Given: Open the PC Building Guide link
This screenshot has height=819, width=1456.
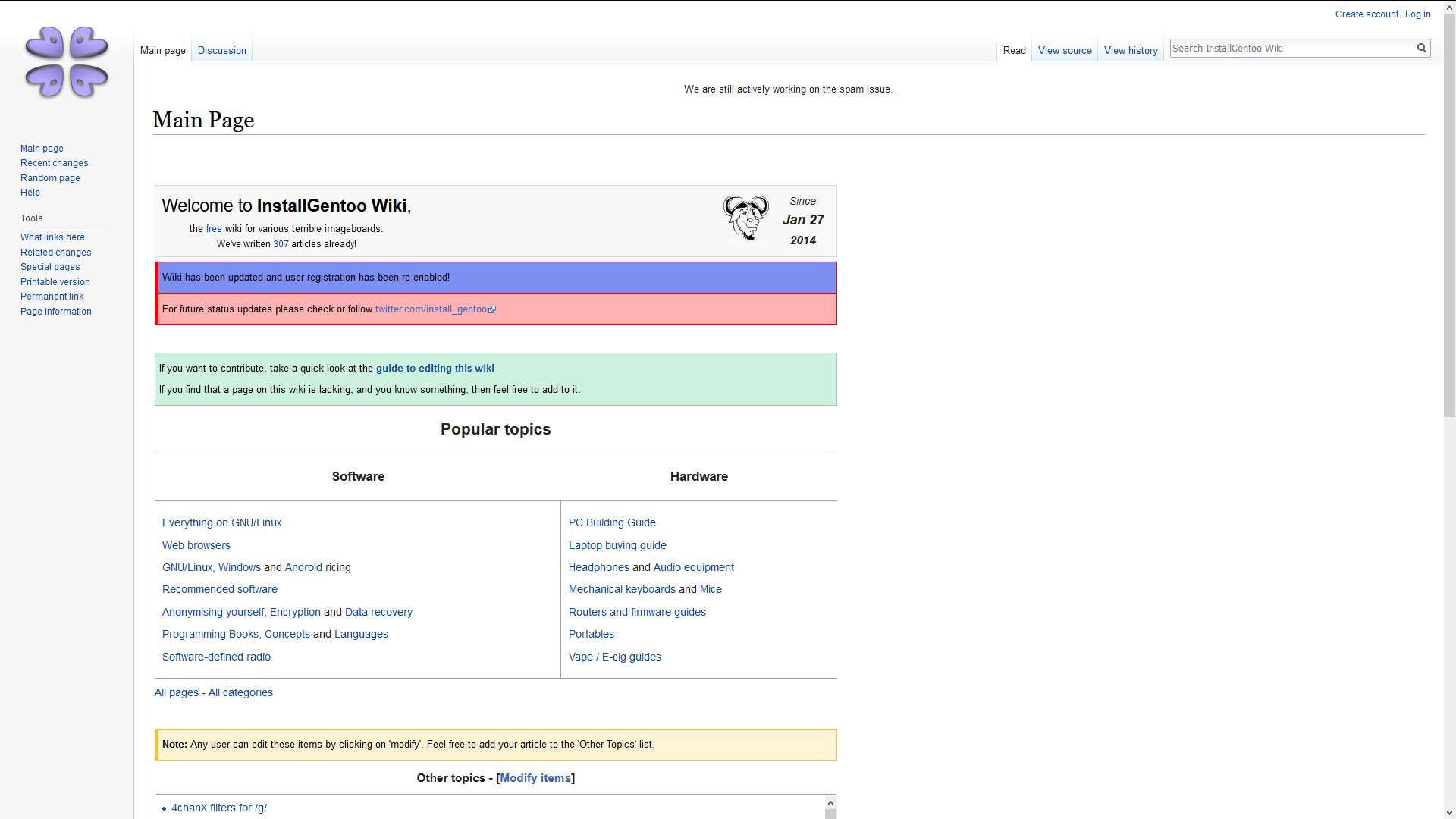Looking at the screenshot, I should (x=611, y=522).
